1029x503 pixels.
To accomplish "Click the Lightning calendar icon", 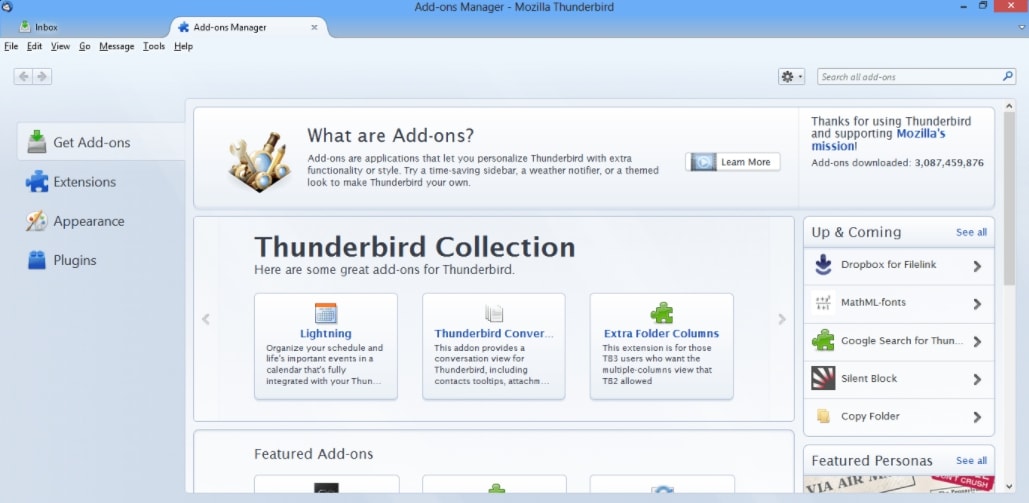I will [x=326, y=313].
